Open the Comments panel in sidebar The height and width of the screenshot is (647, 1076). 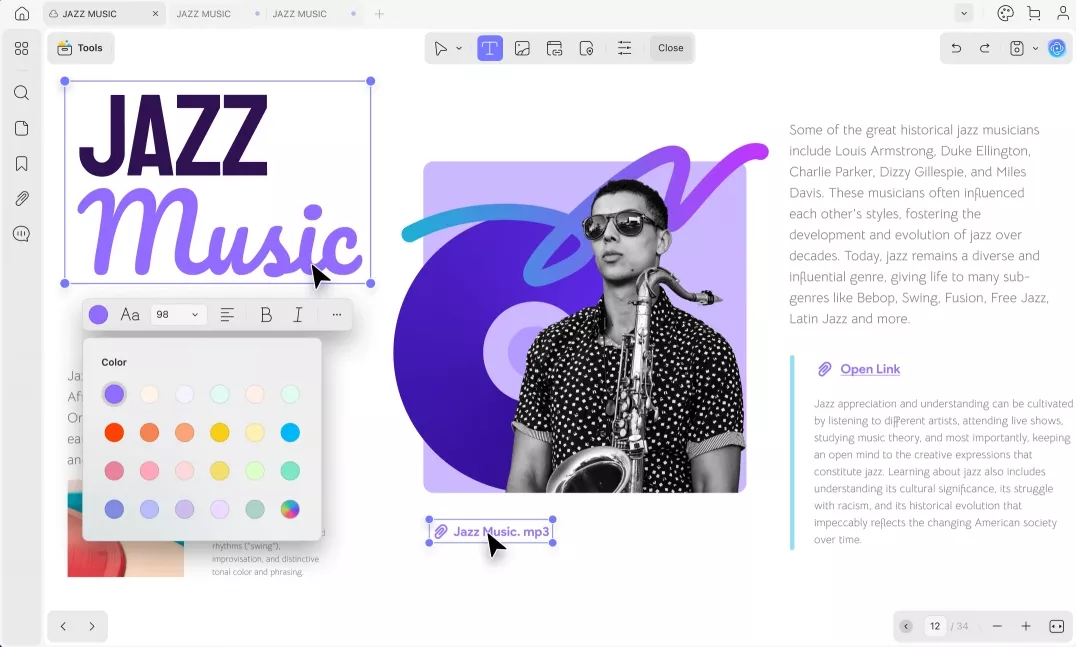[21, 234]
